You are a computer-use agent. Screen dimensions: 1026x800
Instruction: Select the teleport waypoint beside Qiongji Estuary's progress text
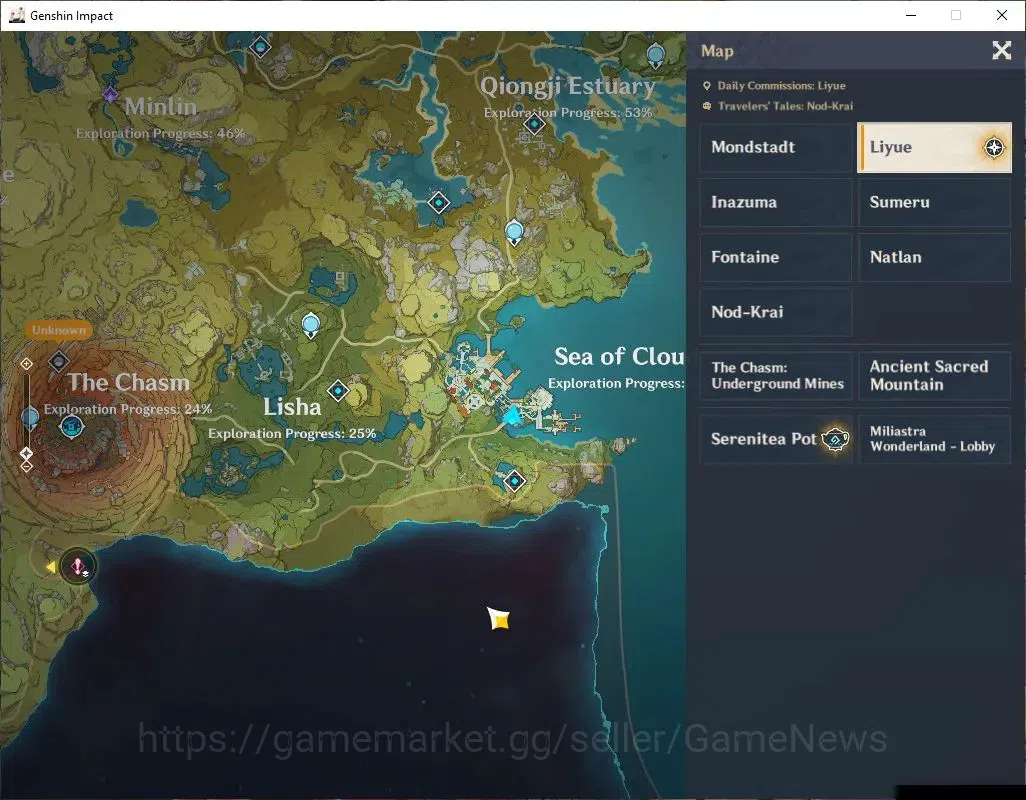(x=535, y=124)
